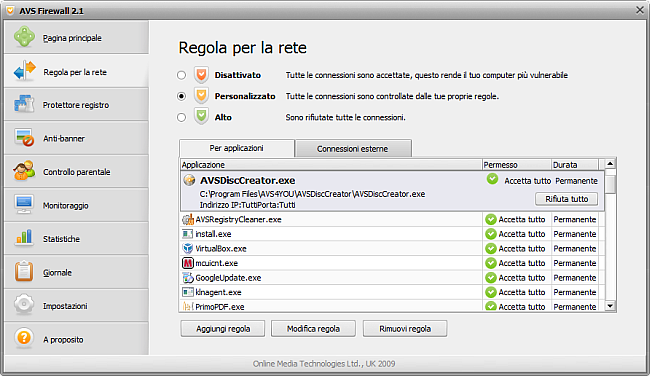Image resolution: width=650 pixels, height=376 pixels.
Task: Click the install.exe icon in list
Action: pos(188,234)
